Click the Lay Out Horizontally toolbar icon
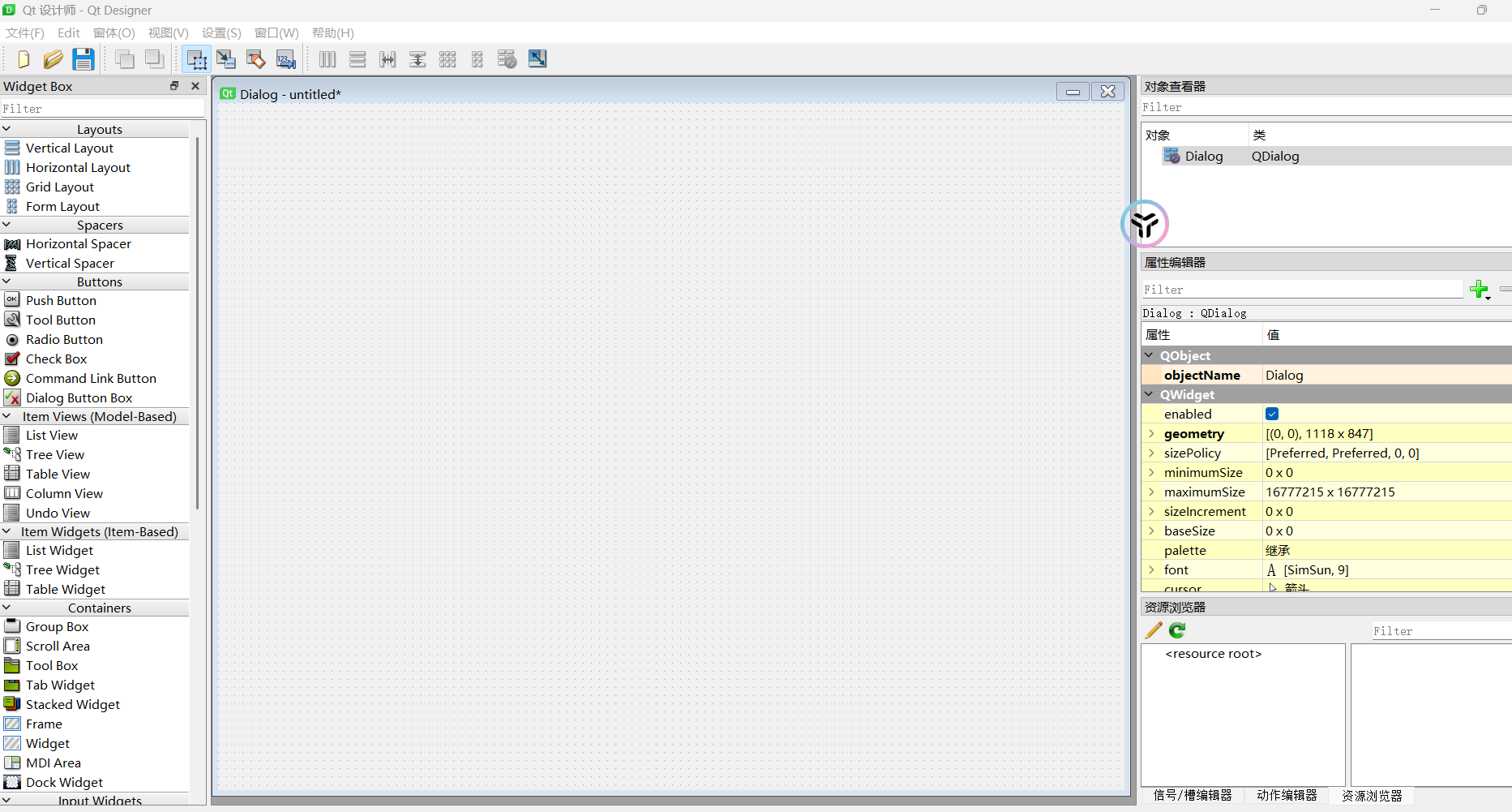Viewport: 1512px width, 812px height. 328,59
